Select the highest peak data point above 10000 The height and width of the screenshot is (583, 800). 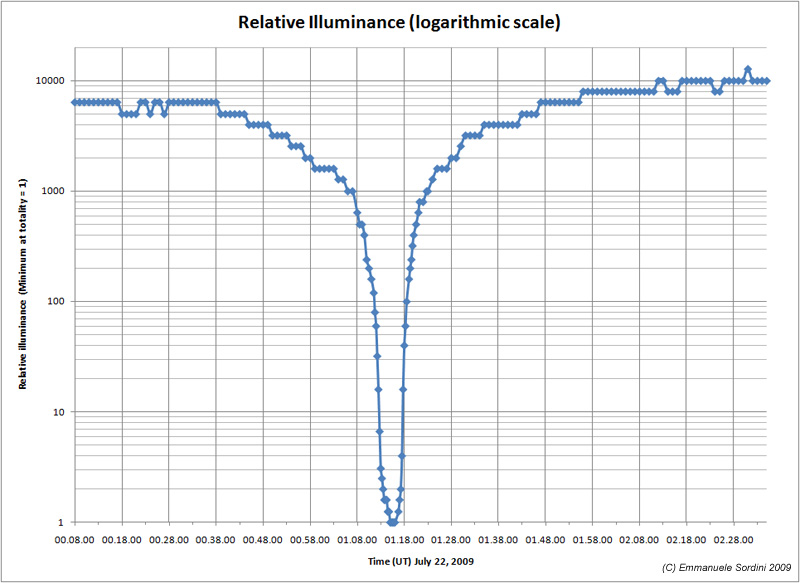pyautogui.click(x=747, y=69)
